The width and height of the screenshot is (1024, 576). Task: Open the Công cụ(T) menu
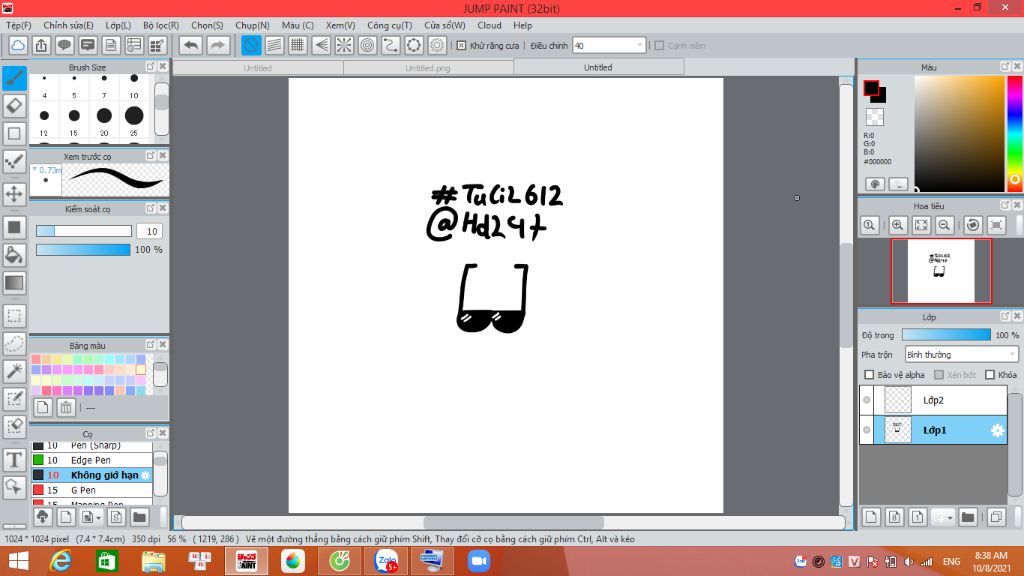tap(389, 25)
